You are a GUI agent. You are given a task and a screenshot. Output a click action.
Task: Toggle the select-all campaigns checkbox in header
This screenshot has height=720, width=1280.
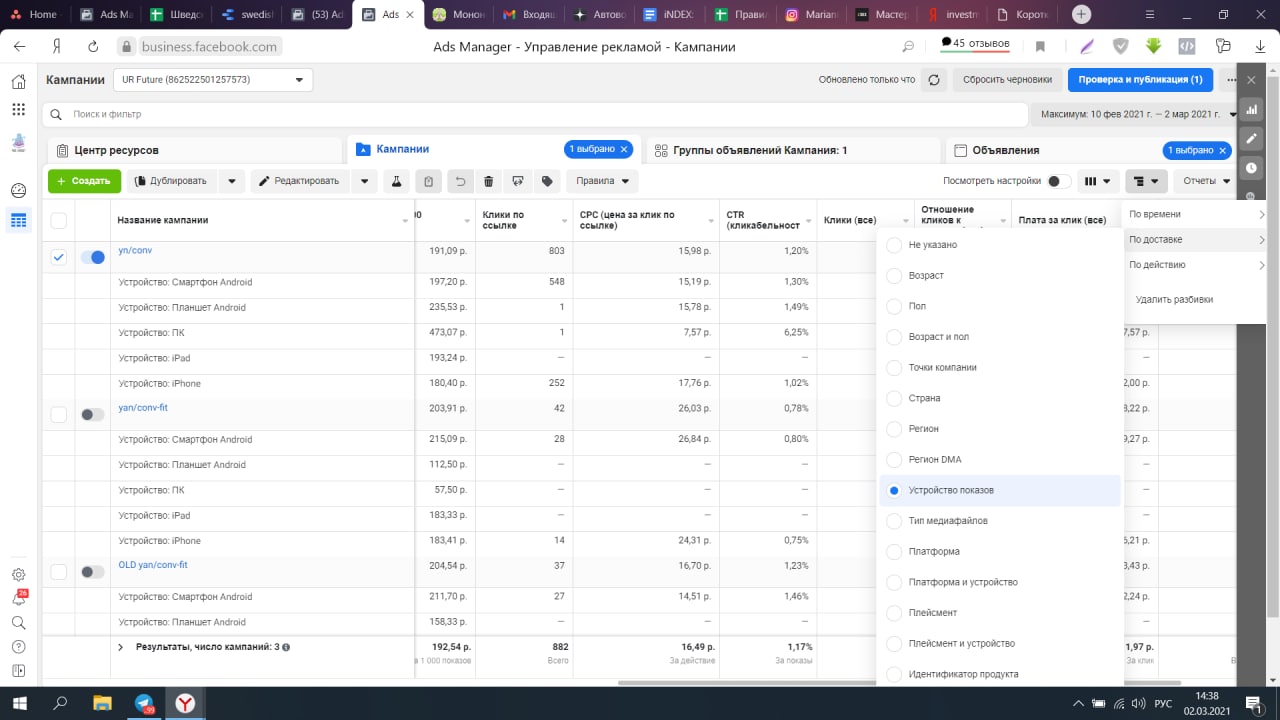(59, 220)
